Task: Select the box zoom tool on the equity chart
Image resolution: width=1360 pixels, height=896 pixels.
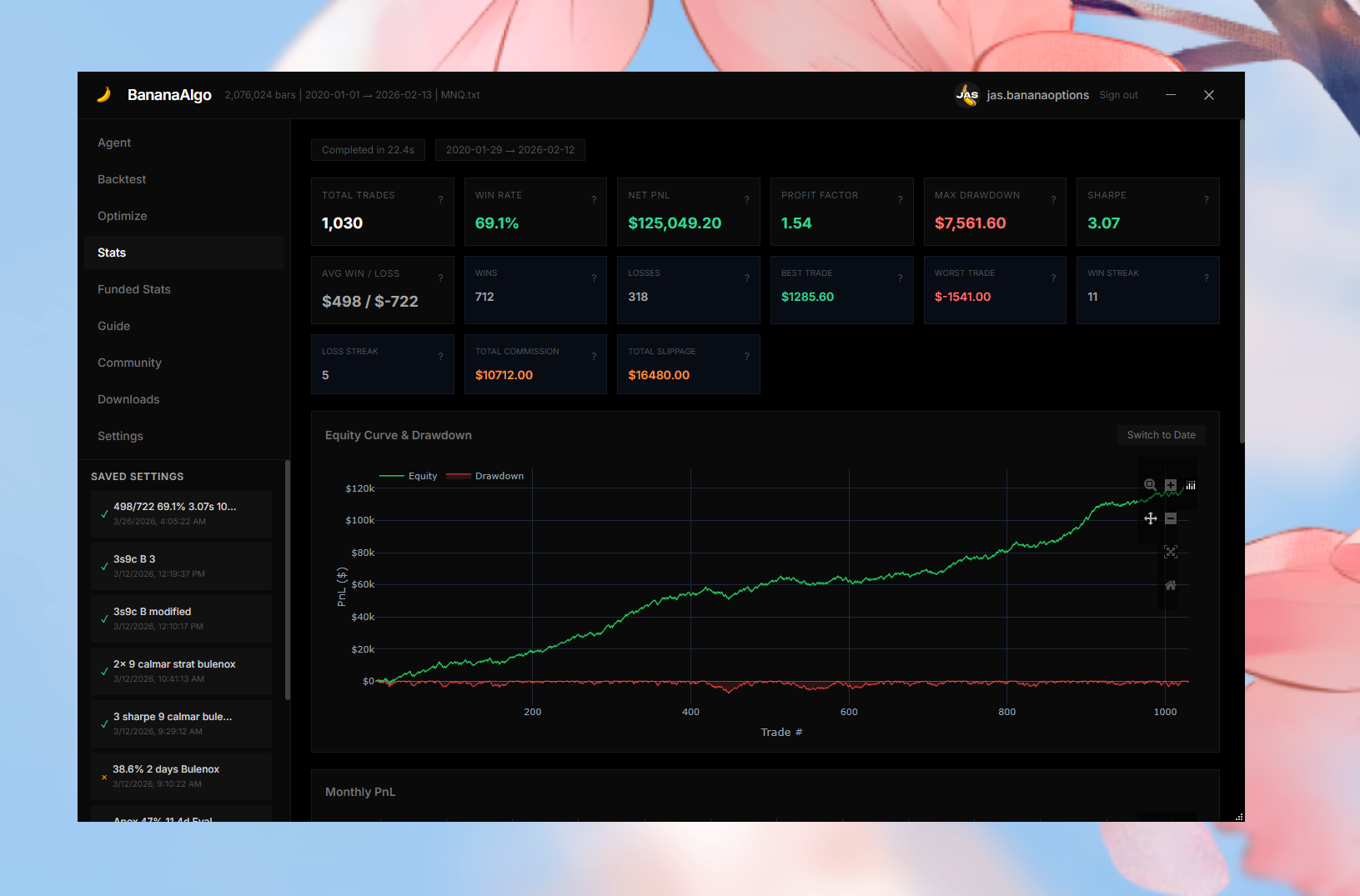Action: point(1150,484)
